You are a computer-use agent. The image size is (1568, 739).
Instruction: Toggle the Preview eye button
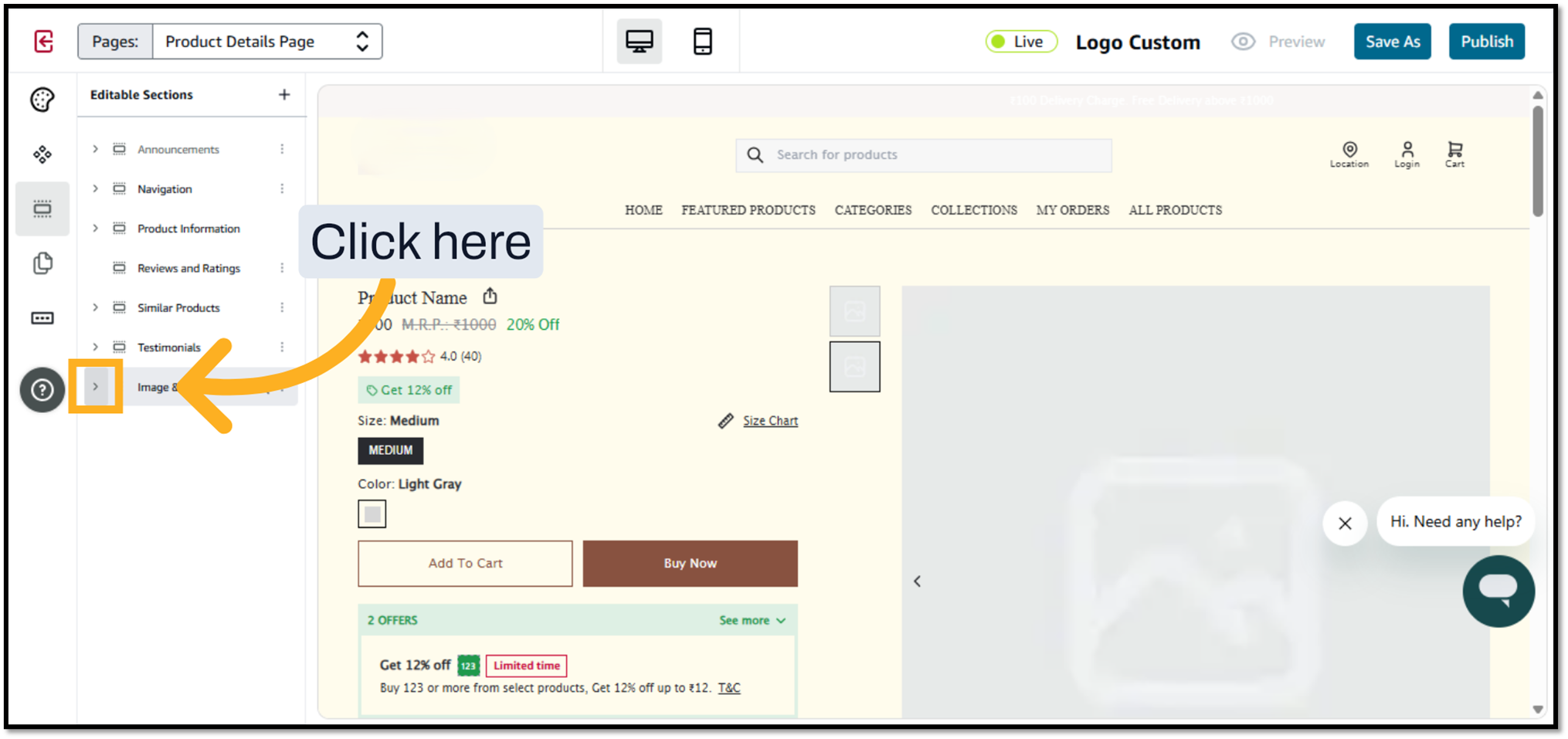point(1278,42)
